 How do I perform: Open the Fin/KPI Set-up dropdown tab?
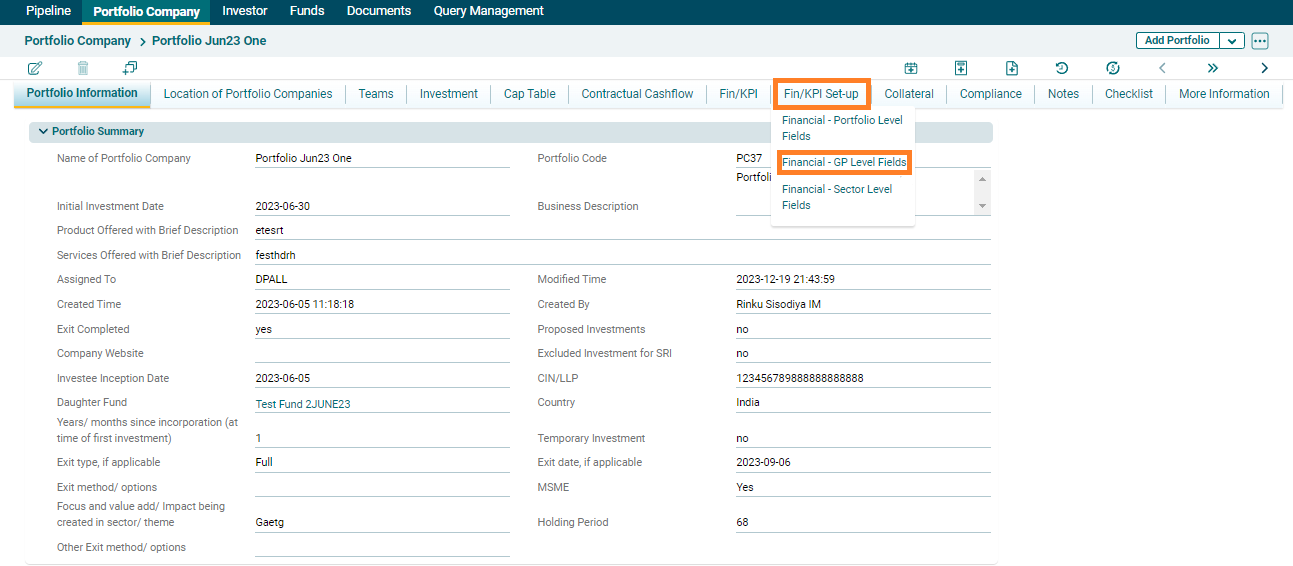[821, 94]
